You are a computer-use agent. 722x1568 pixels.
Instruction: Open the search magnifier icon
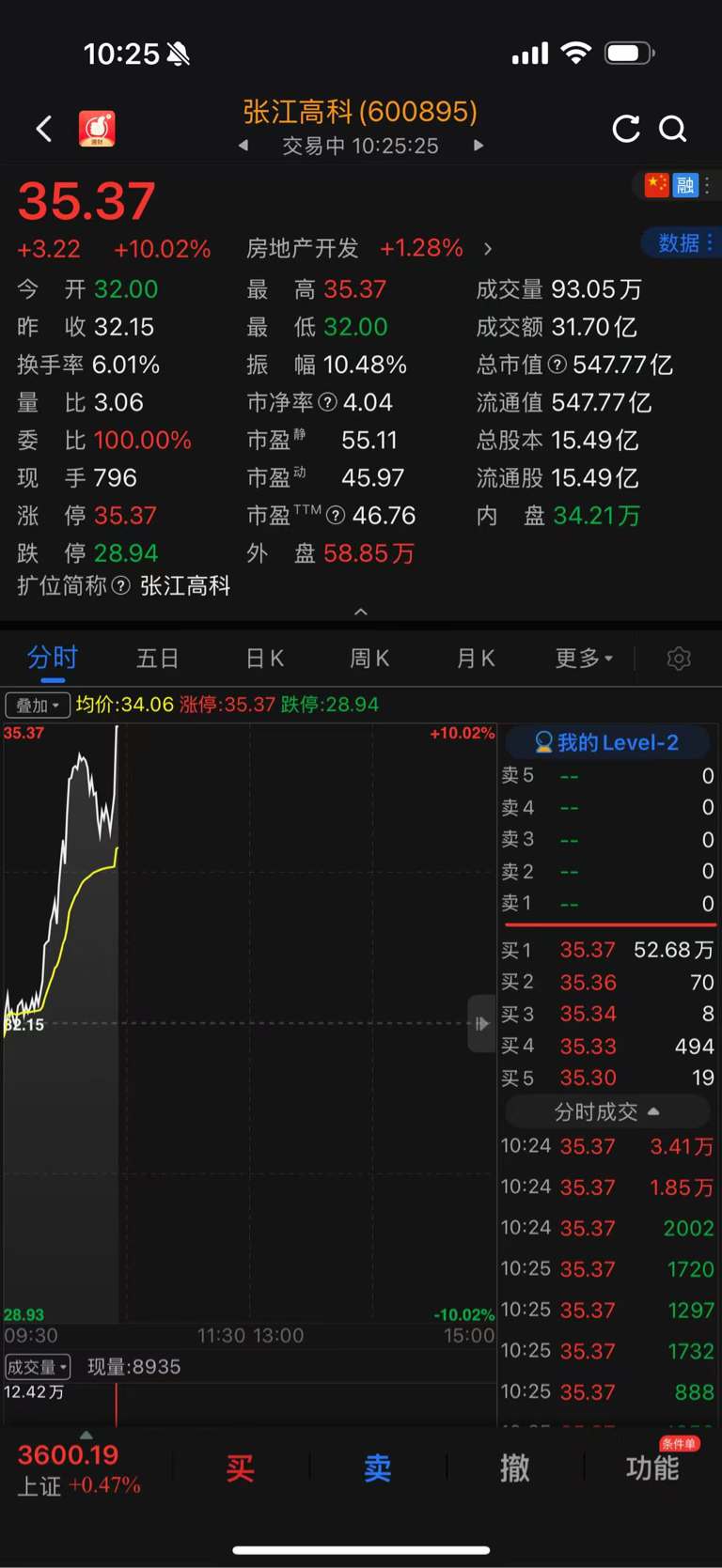click(673, 129)
